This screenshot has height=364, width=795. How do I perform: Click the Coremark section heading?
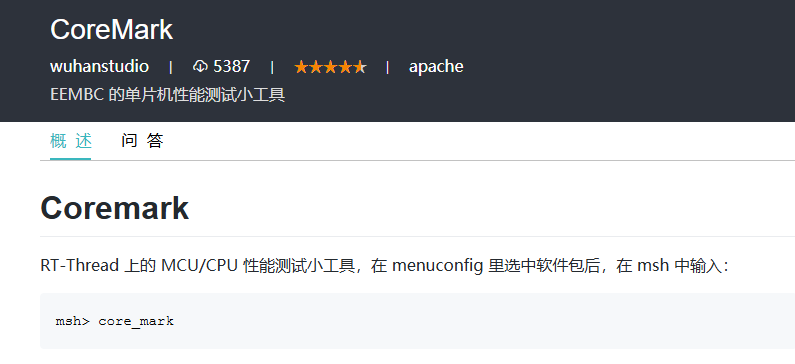115,208
